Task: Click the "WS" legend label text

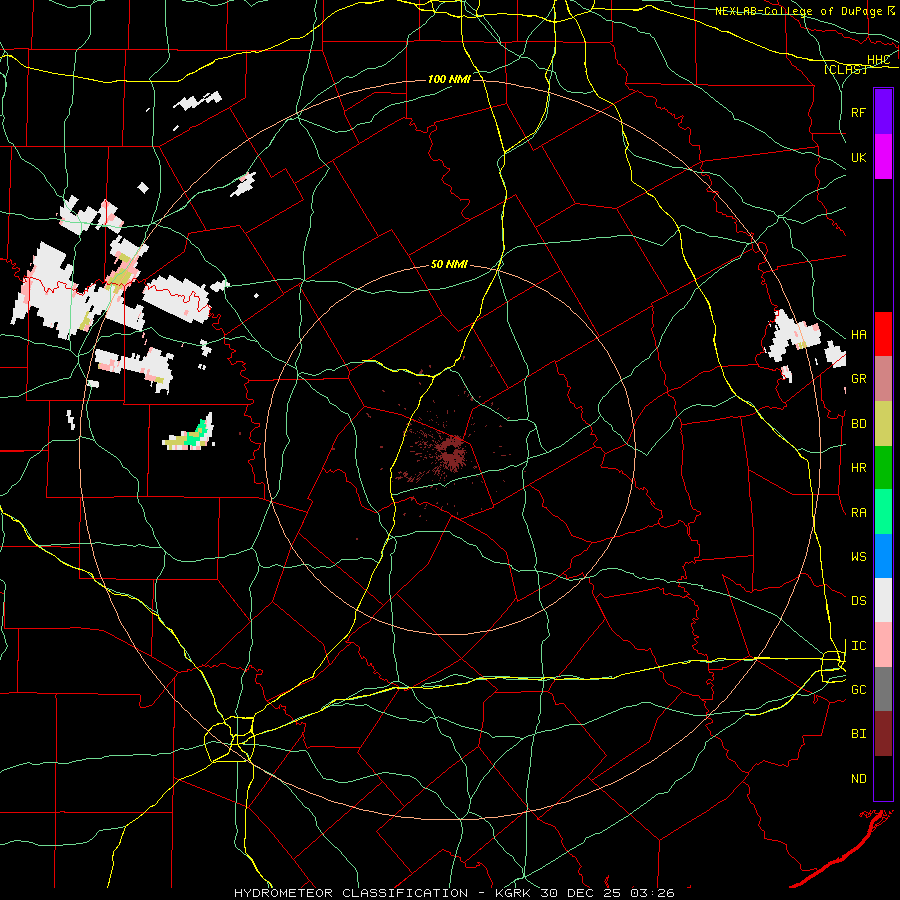Action: pos(858,557)
